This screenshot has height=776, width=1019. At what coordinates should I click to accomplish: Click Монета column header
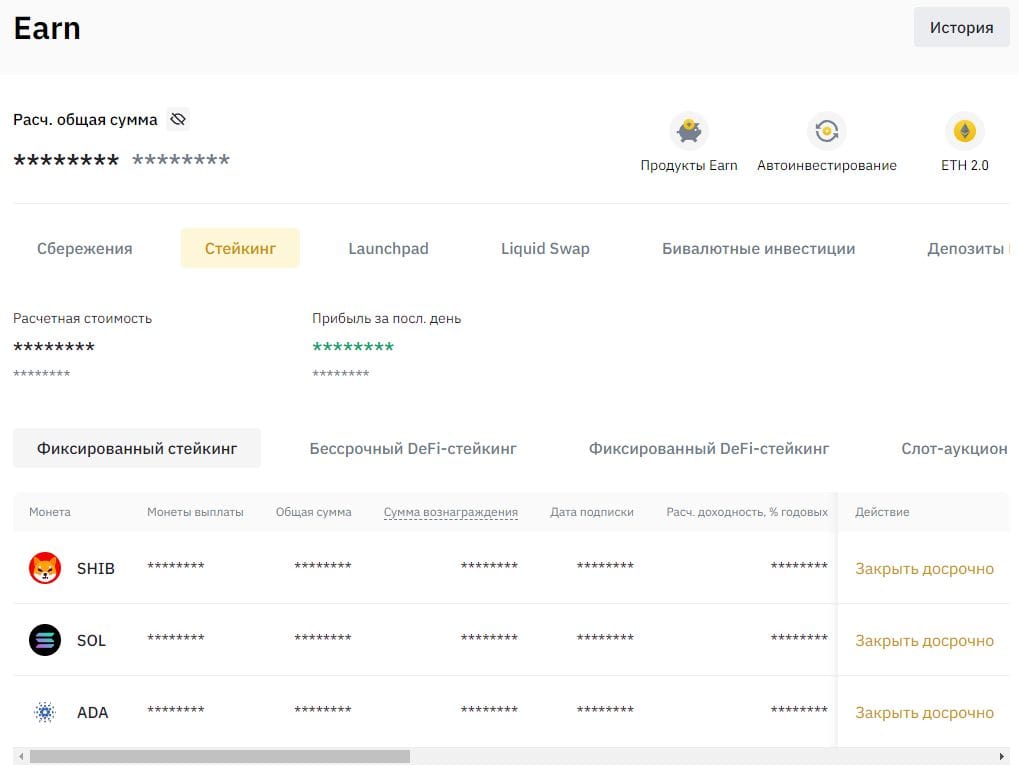point(49,512)
